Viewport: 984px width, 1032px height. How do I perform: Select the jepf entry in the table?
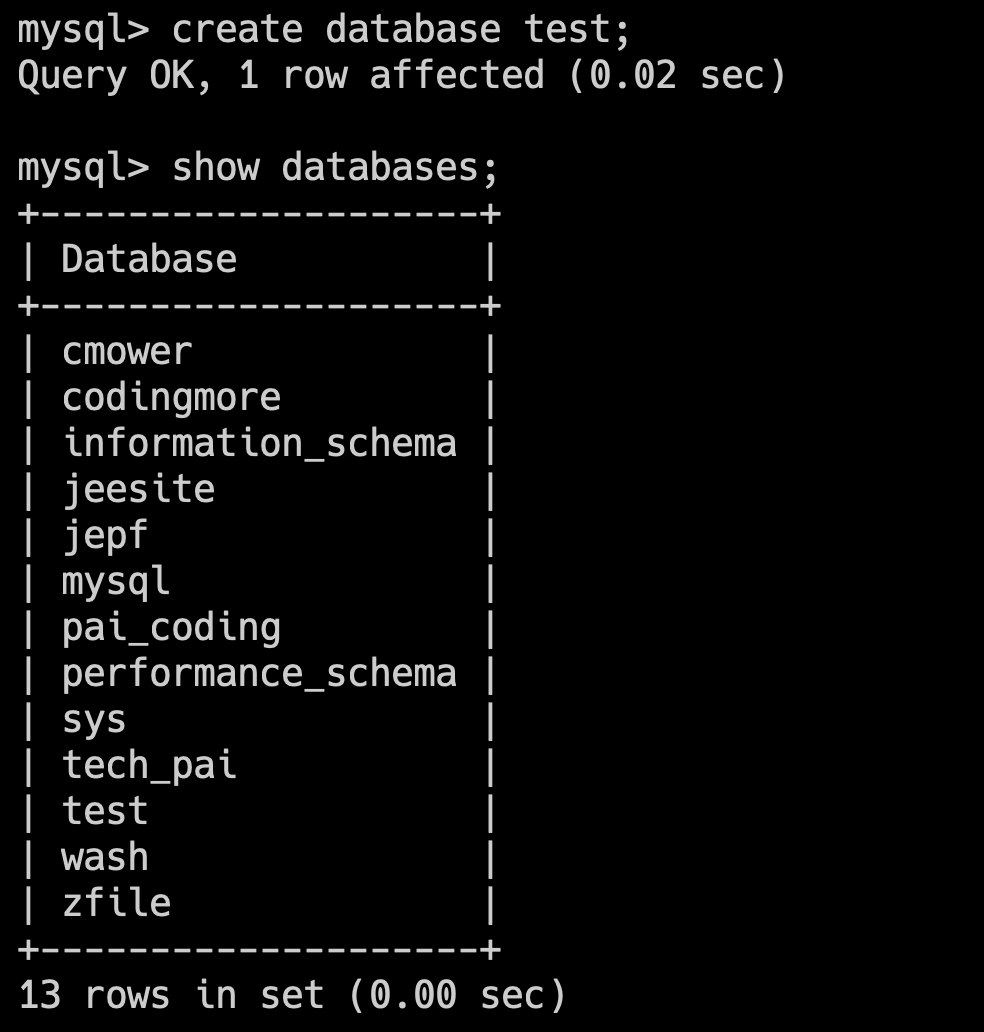click(x=105, y=535)
